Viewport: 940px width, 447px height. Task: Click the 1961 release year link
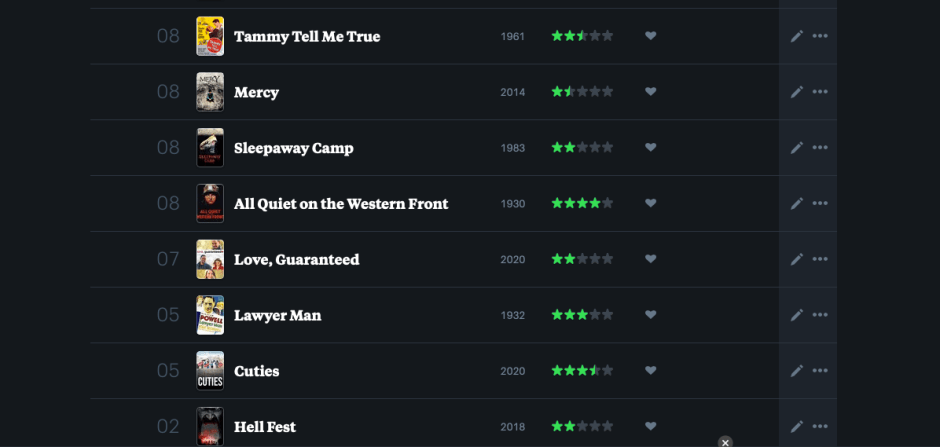pyautogui.click(x=512, y=36)
